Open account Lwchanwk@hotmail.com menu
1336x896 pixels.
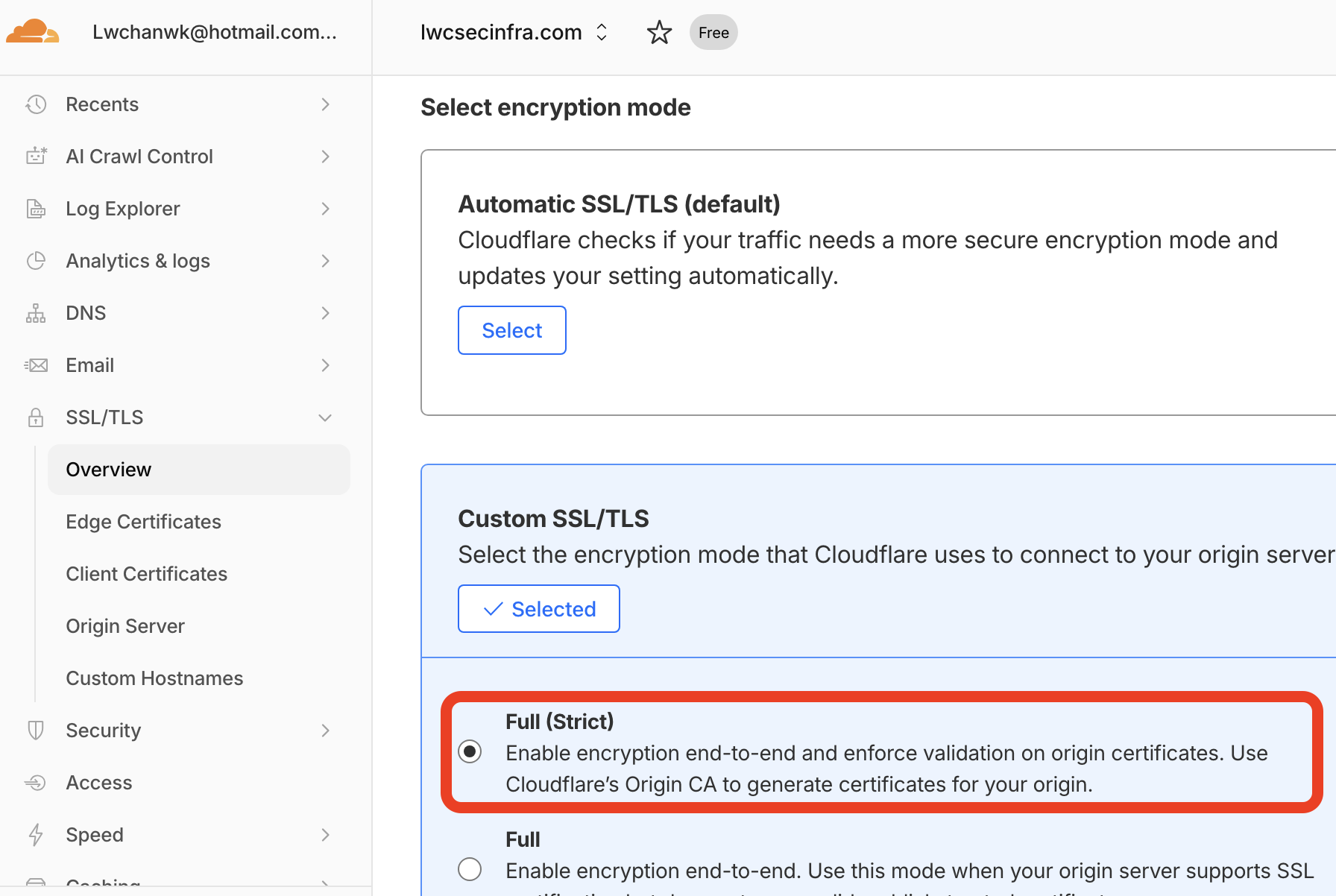click(x=215, y=32)
